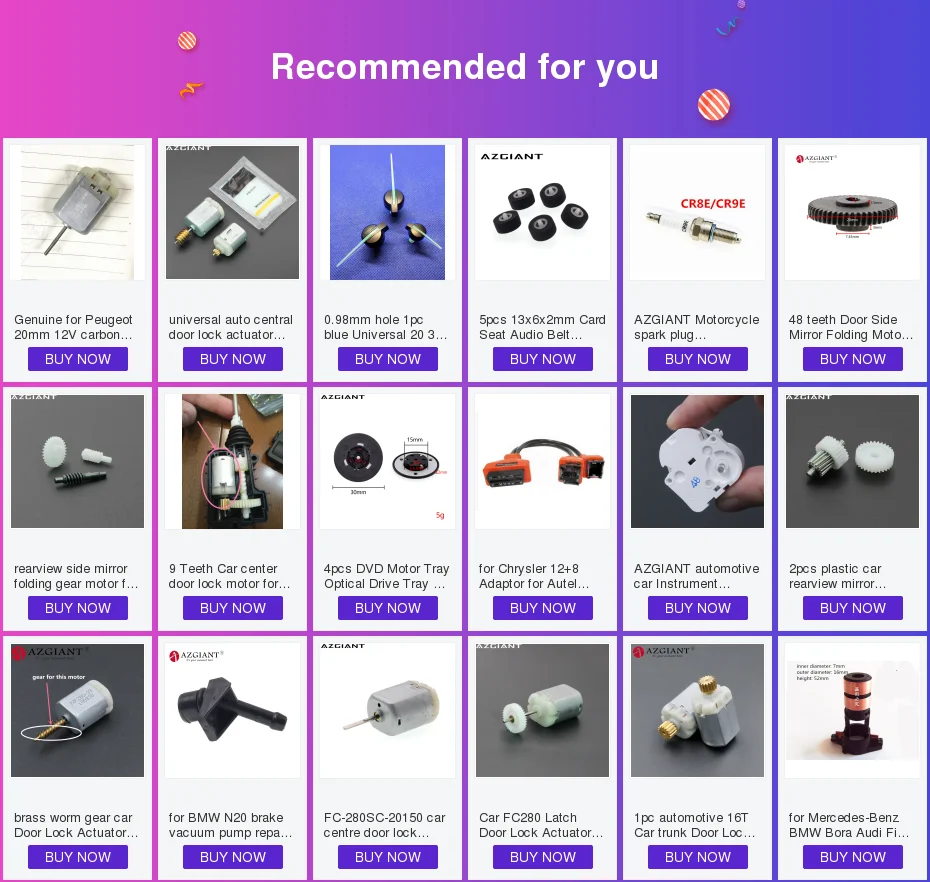This screenshot has width=930, height=882.
Task: Open the FC-280SC-20150 car centre door lock title
Action: coord(384,825)
